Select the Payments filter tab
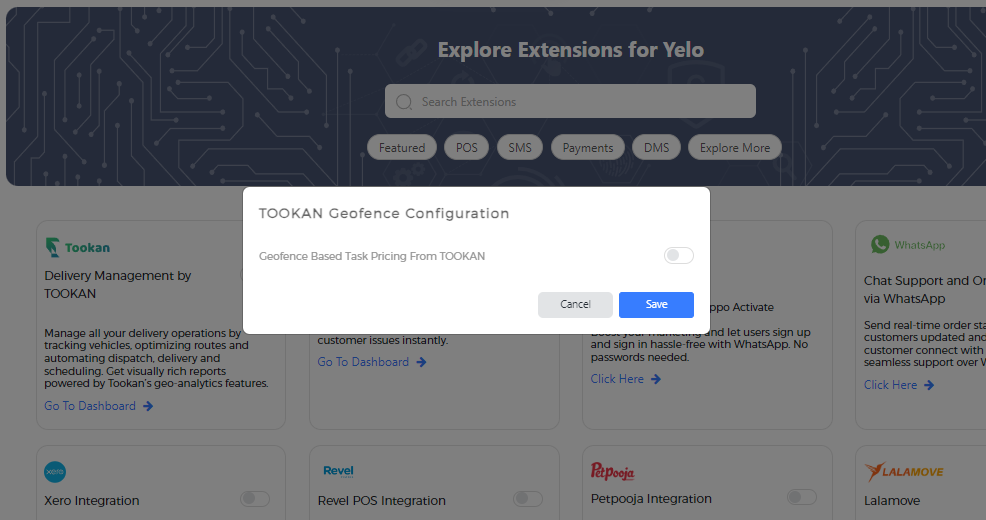This screenshot has height=520, width=986. point(587,148)
